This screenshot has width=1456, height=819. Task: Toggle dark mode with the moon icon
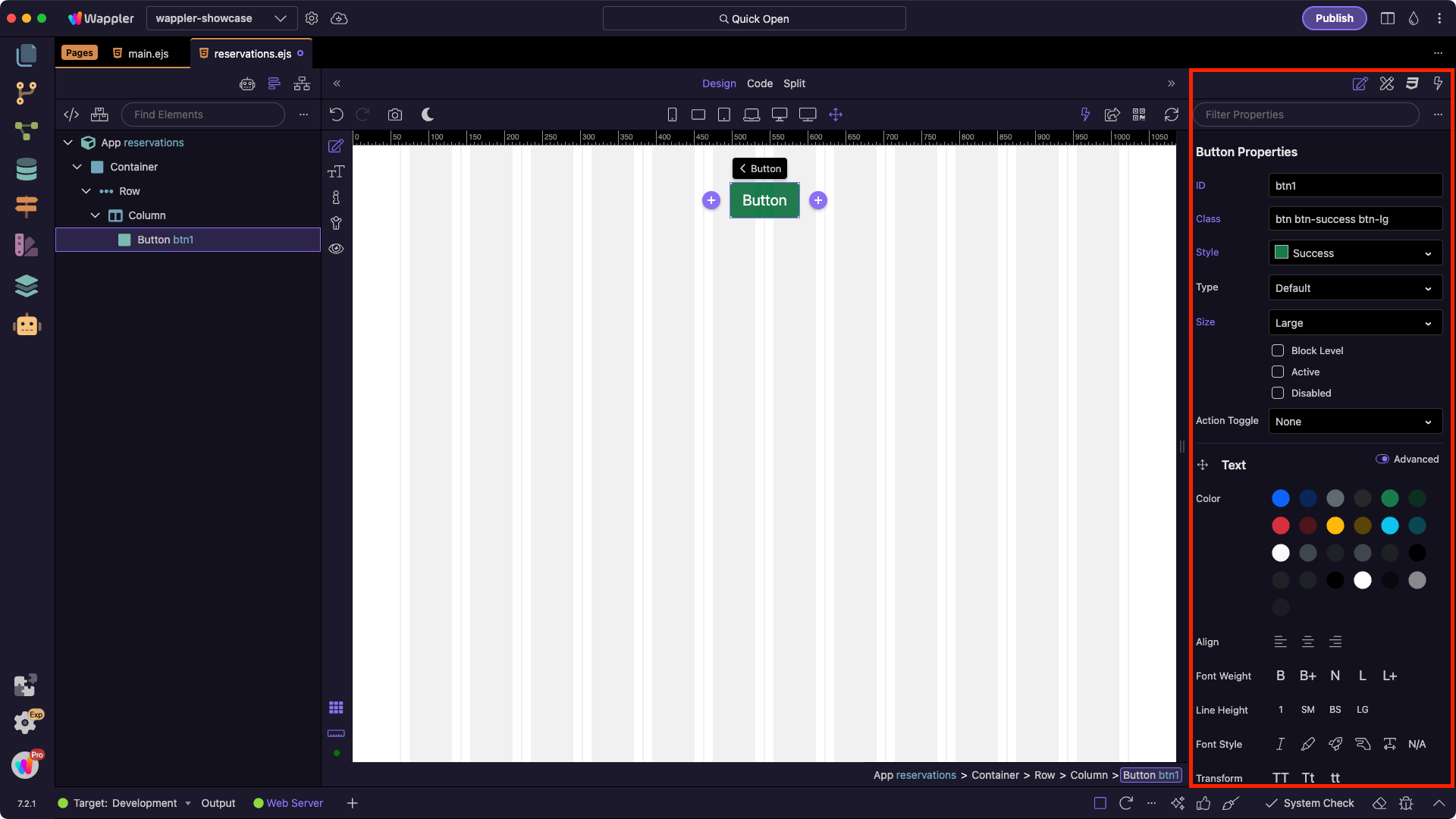click(x=428, y=115)
